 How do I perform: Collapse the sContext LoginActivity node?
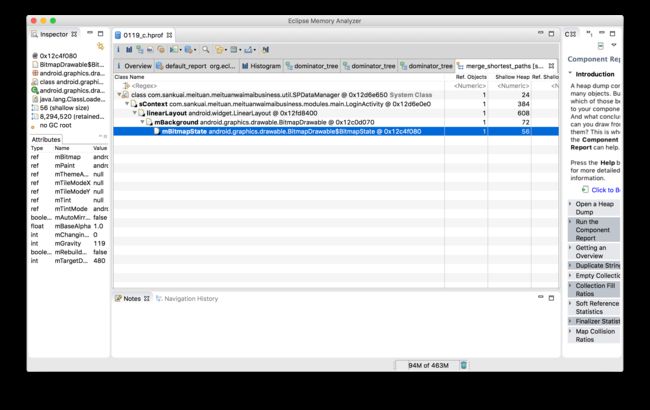coord(127,104)
